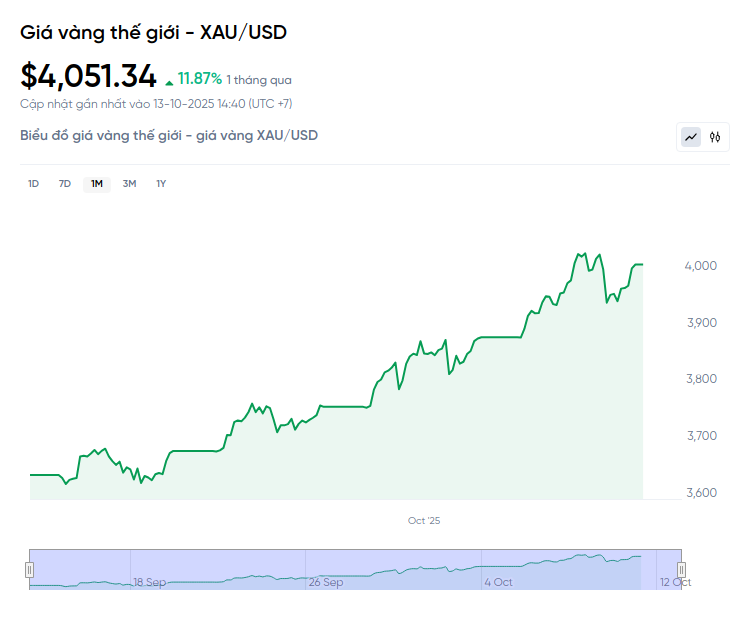
Task: Click the "Cập nhật gần nhất" update timestamp
Action: (156, 104)
